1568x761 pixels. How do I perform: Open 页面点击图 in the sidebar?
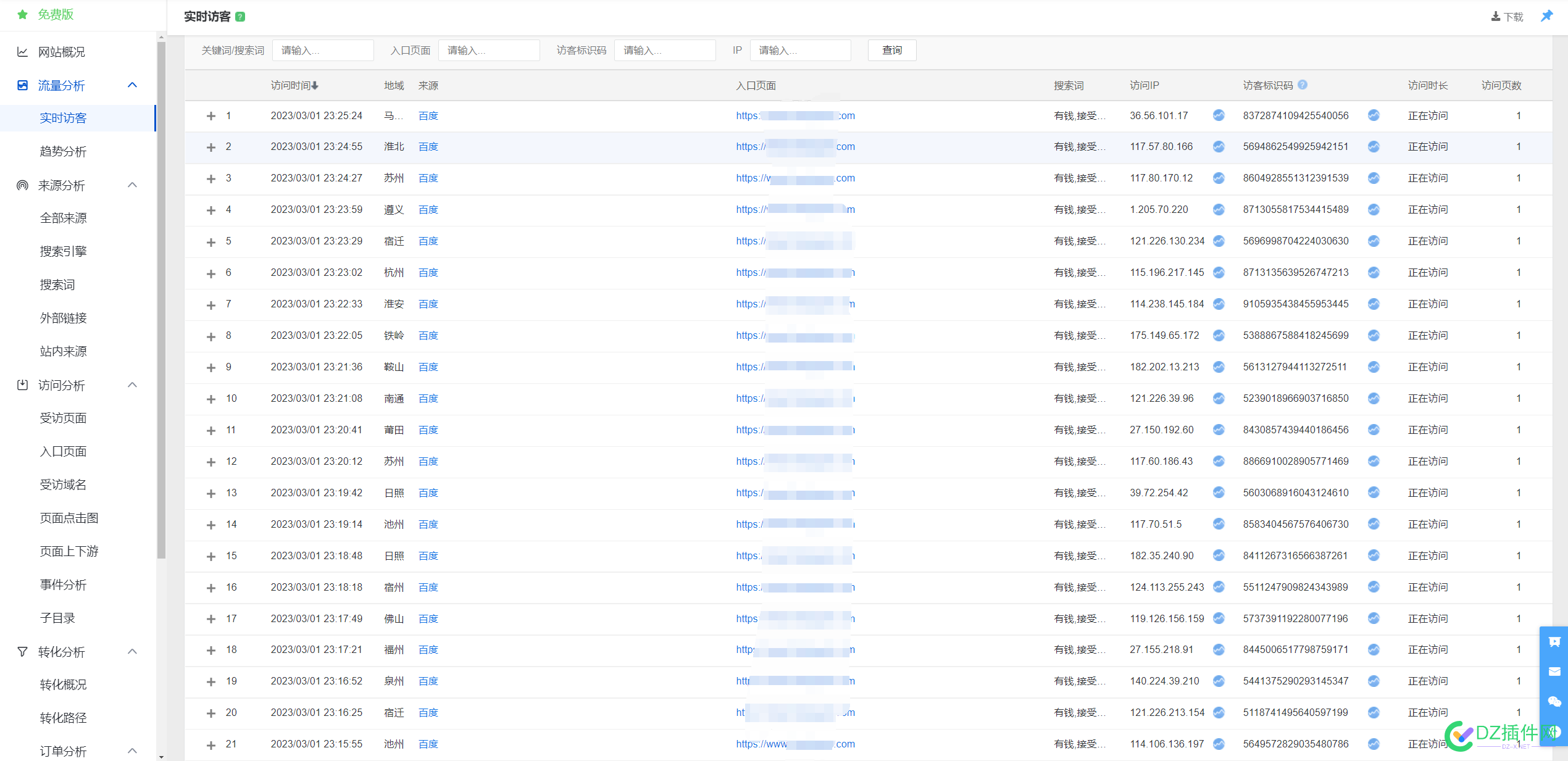[69, 518]
